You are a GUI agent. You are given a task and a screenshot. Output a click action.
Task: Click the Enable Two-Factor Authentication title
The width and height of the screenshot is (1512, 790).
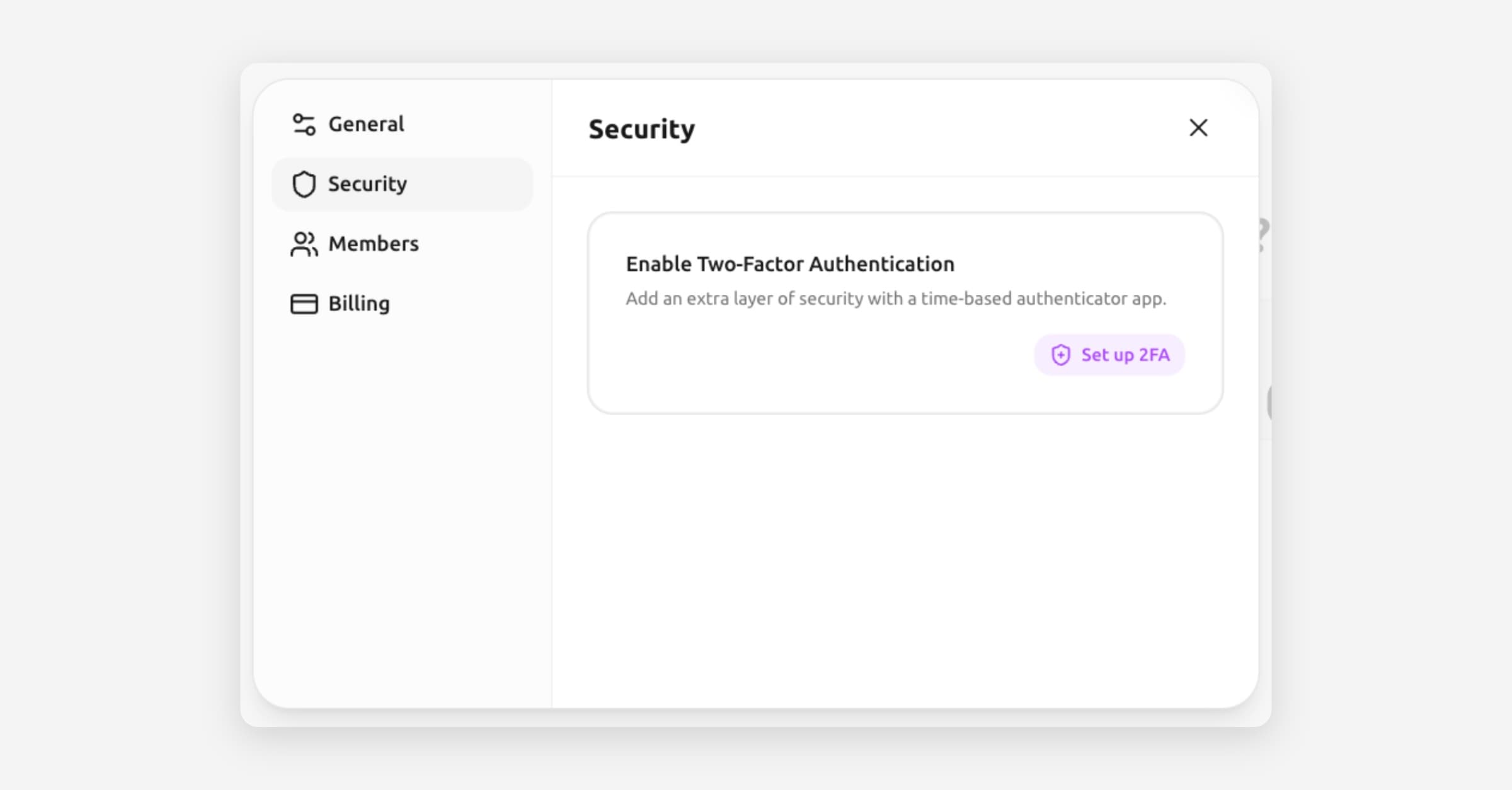pos(790,264)
